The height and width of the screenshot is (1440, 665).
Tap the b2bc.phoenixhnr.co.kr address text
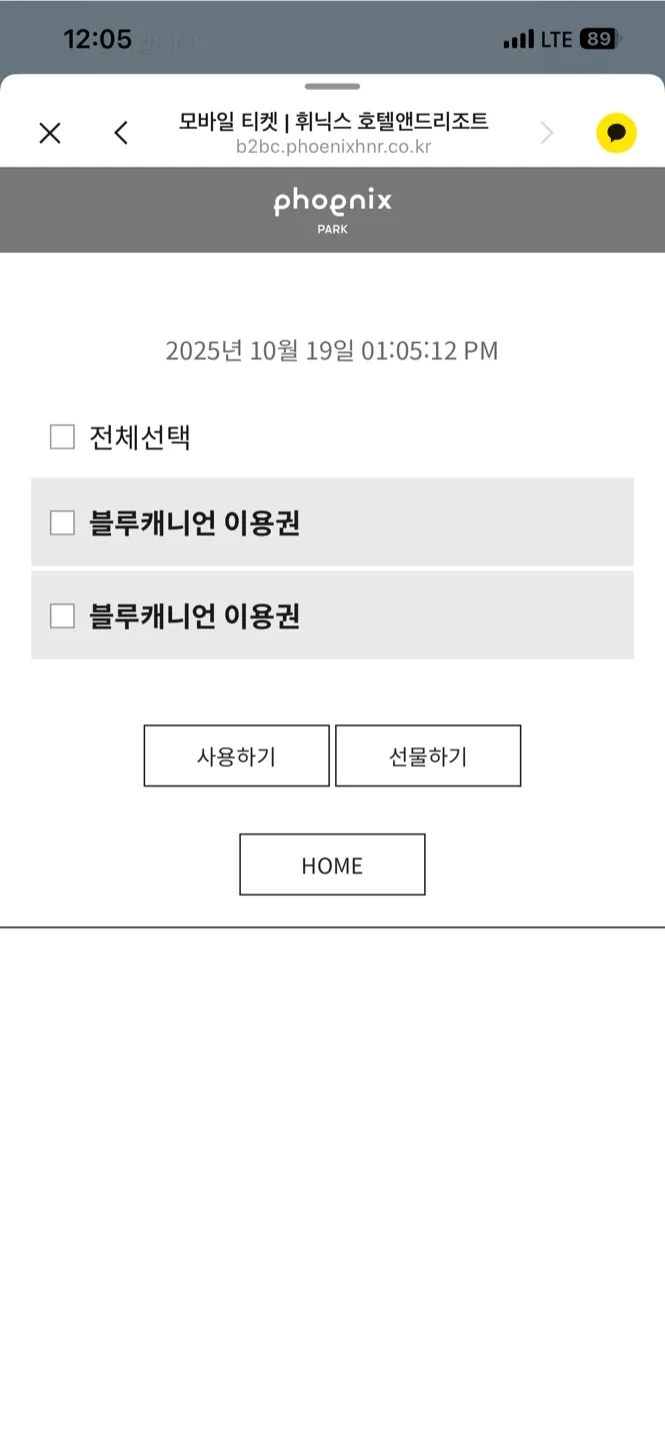coord(333,147)
